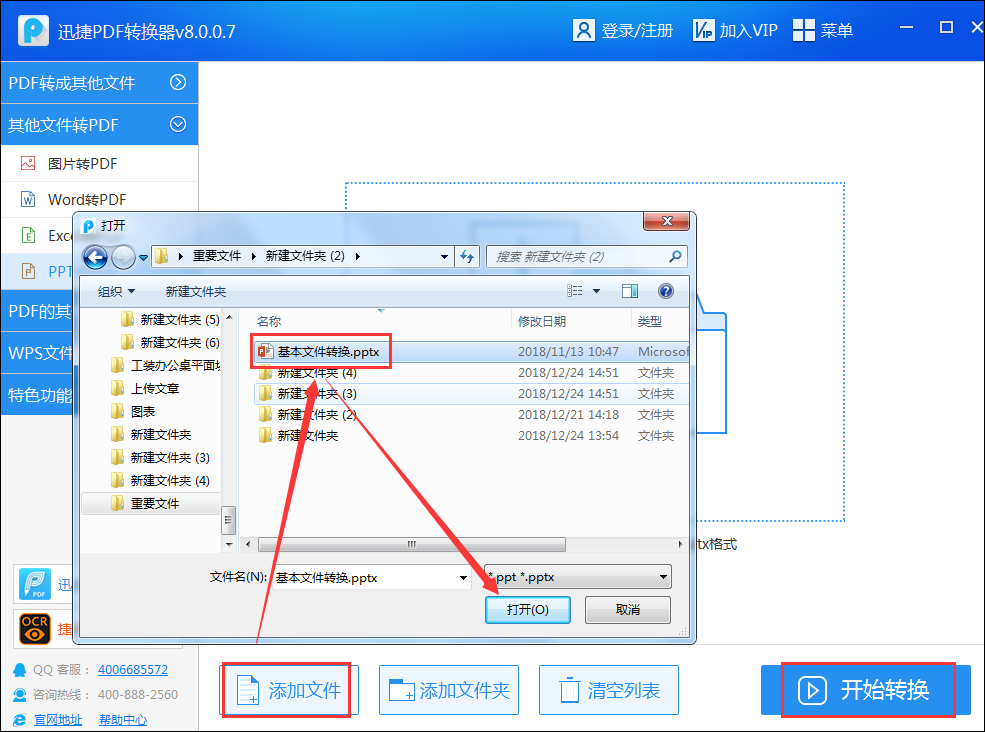Image resolution: width=985 pixels, height=732 pixels.
Task: Click the refresh button beside address bar
Action: click(x=467, y=256)
